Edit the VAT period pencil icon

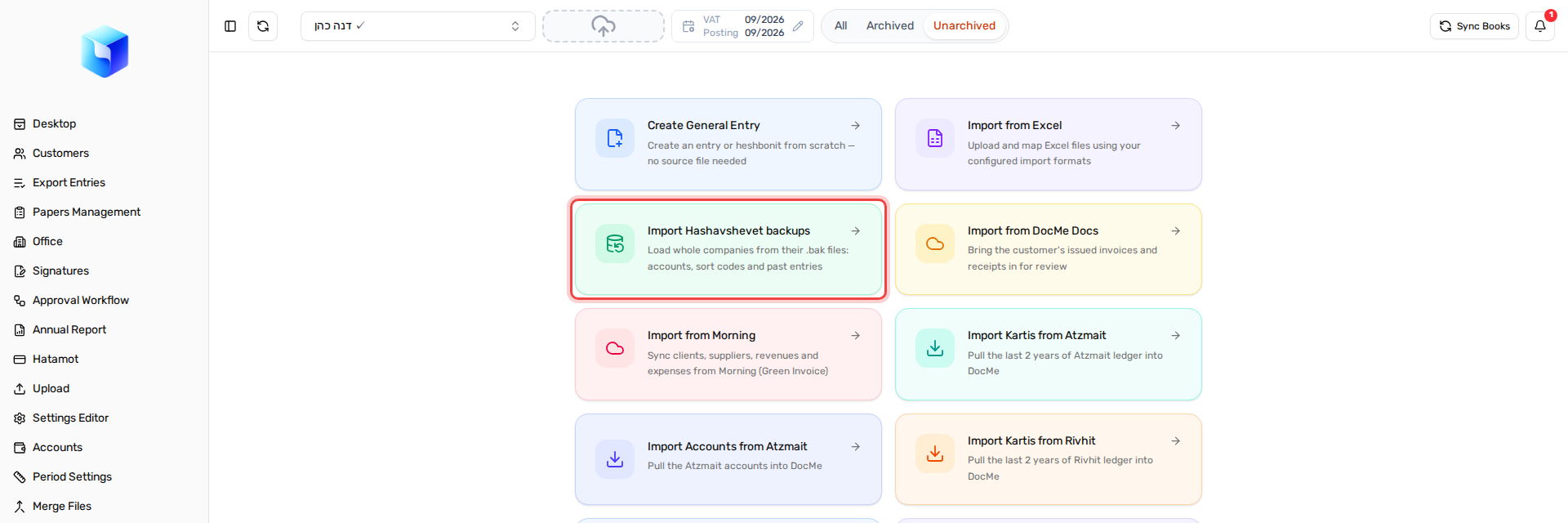pos(798,26)
